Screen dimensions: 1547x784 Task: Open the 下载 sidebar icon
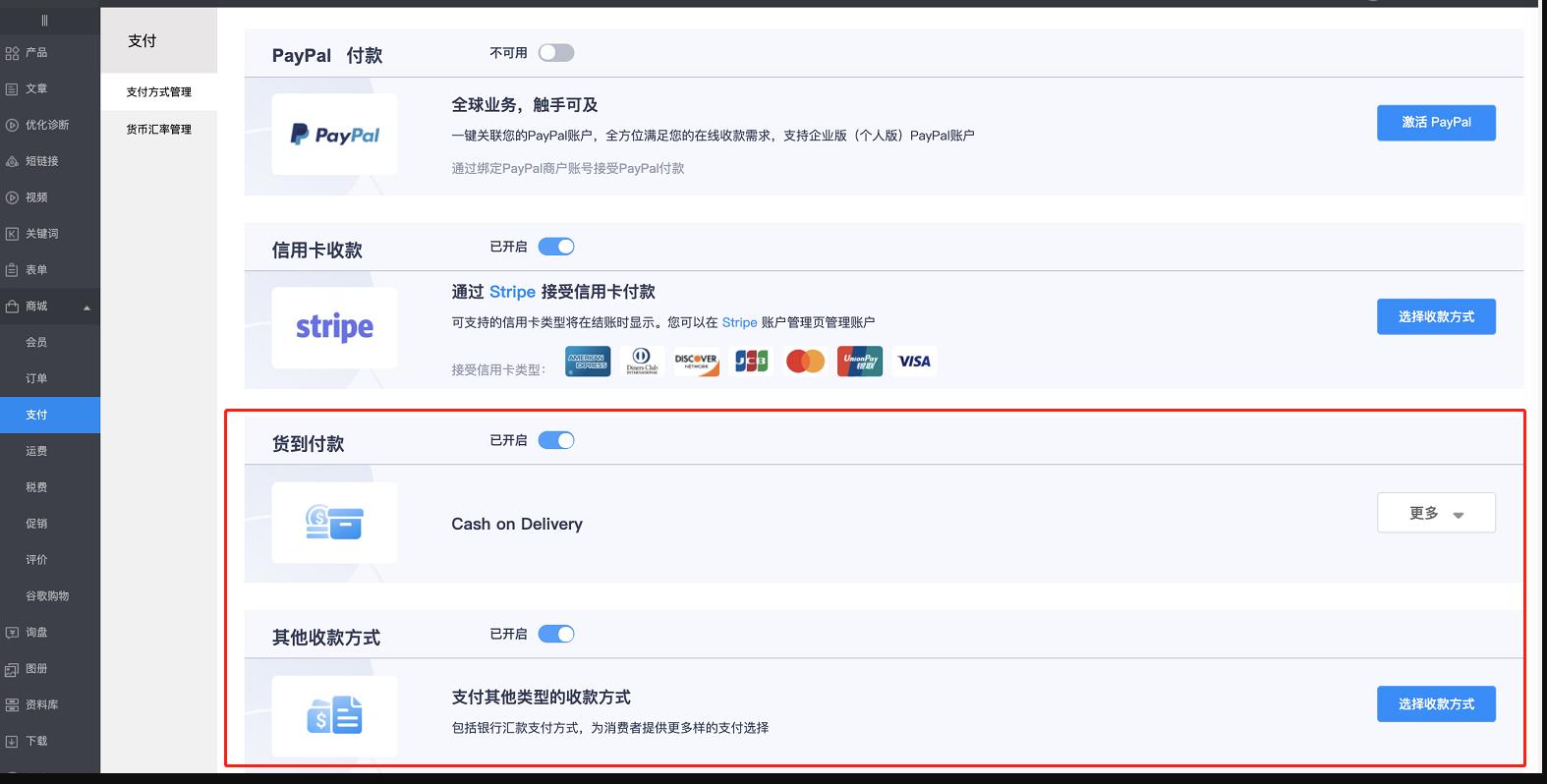pyautogui.click(x=12, y=742)
